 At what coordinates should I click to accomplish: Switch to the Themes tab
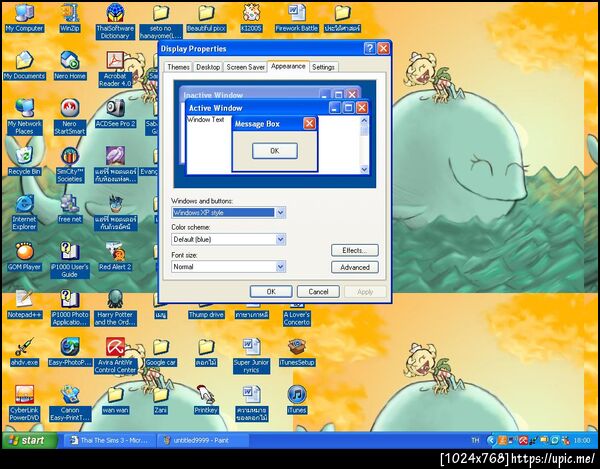click(178, 67)
